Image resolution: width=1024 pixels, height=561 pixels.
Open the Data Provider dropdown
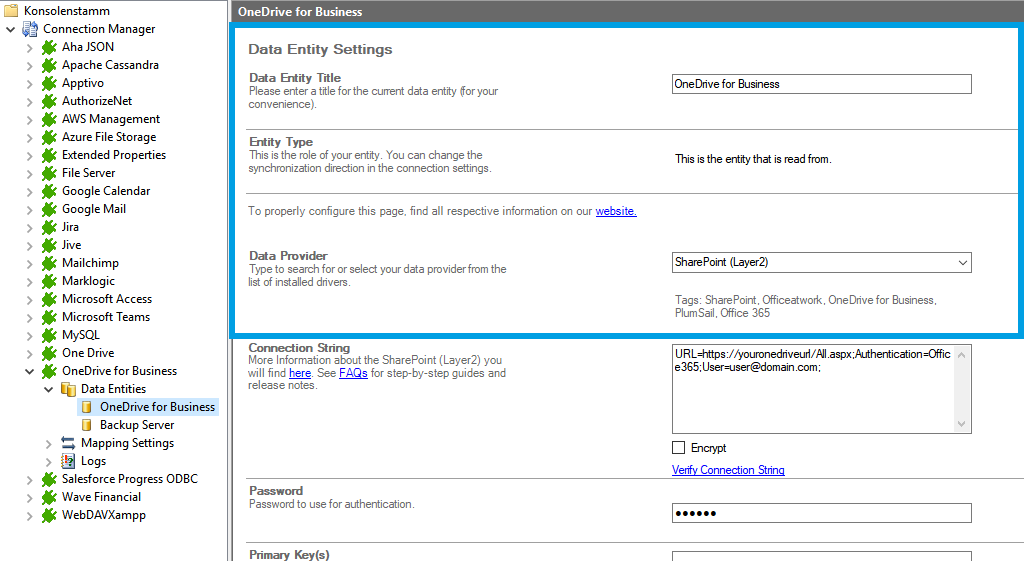[962, 263]
